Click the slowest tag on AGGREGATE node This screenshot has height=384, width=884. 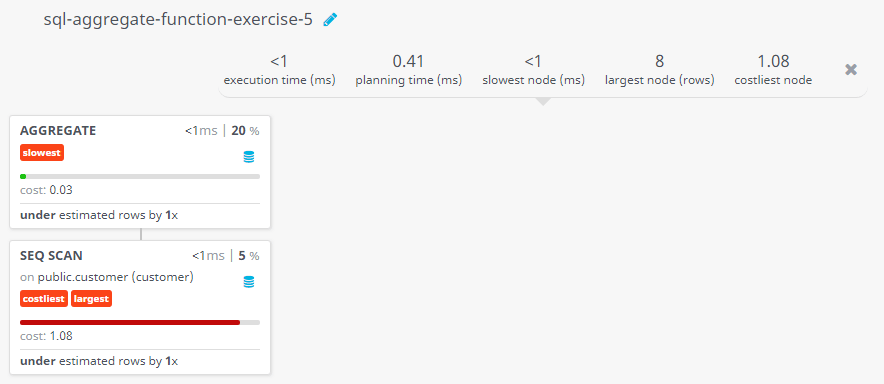[42, 153]
